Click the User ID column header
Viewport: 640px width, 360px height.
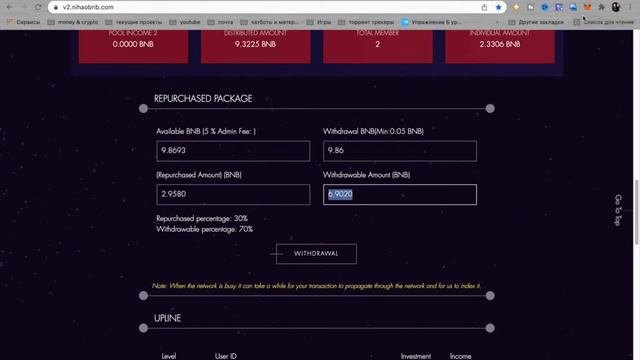point(226,356)
